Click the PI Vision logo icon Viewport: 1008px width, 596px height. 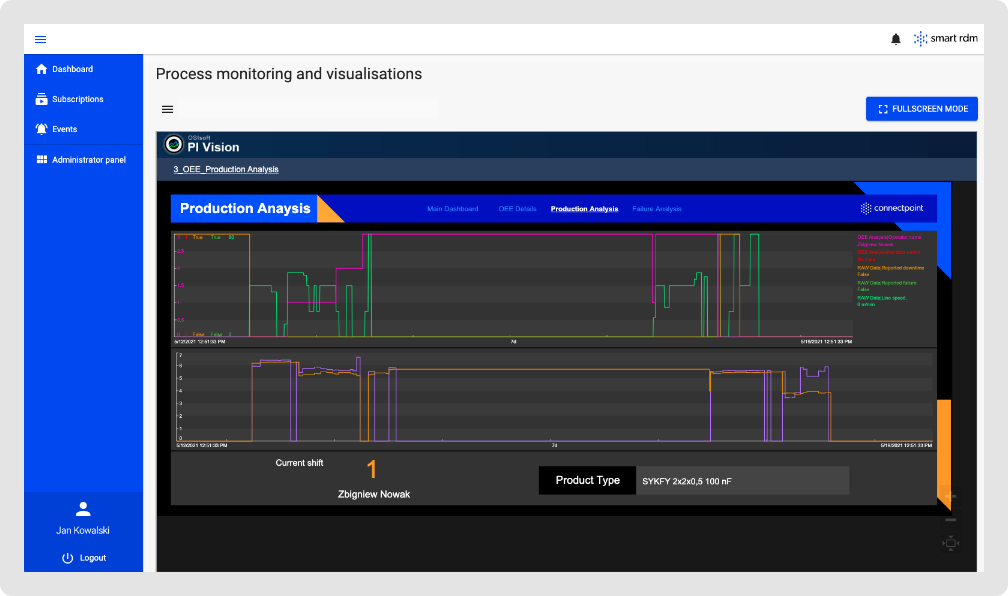click(x=173, y=144)
